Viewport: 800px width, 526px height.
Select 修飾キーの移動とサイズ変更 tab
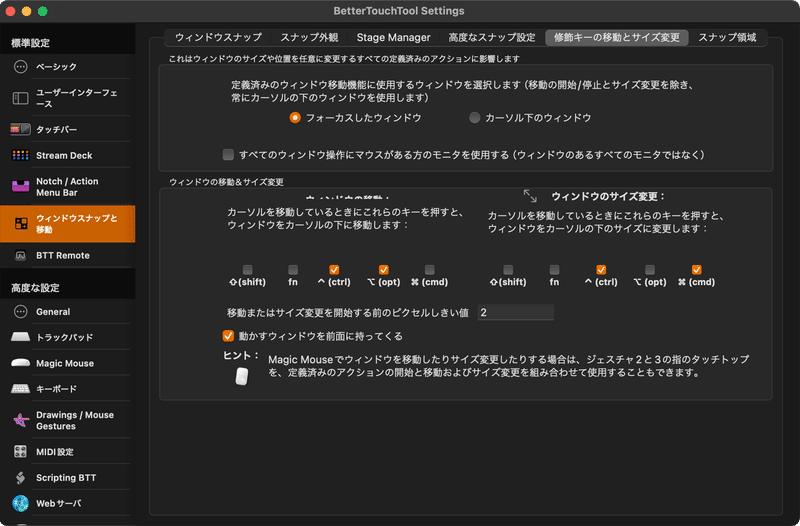[x=617, y=37]
